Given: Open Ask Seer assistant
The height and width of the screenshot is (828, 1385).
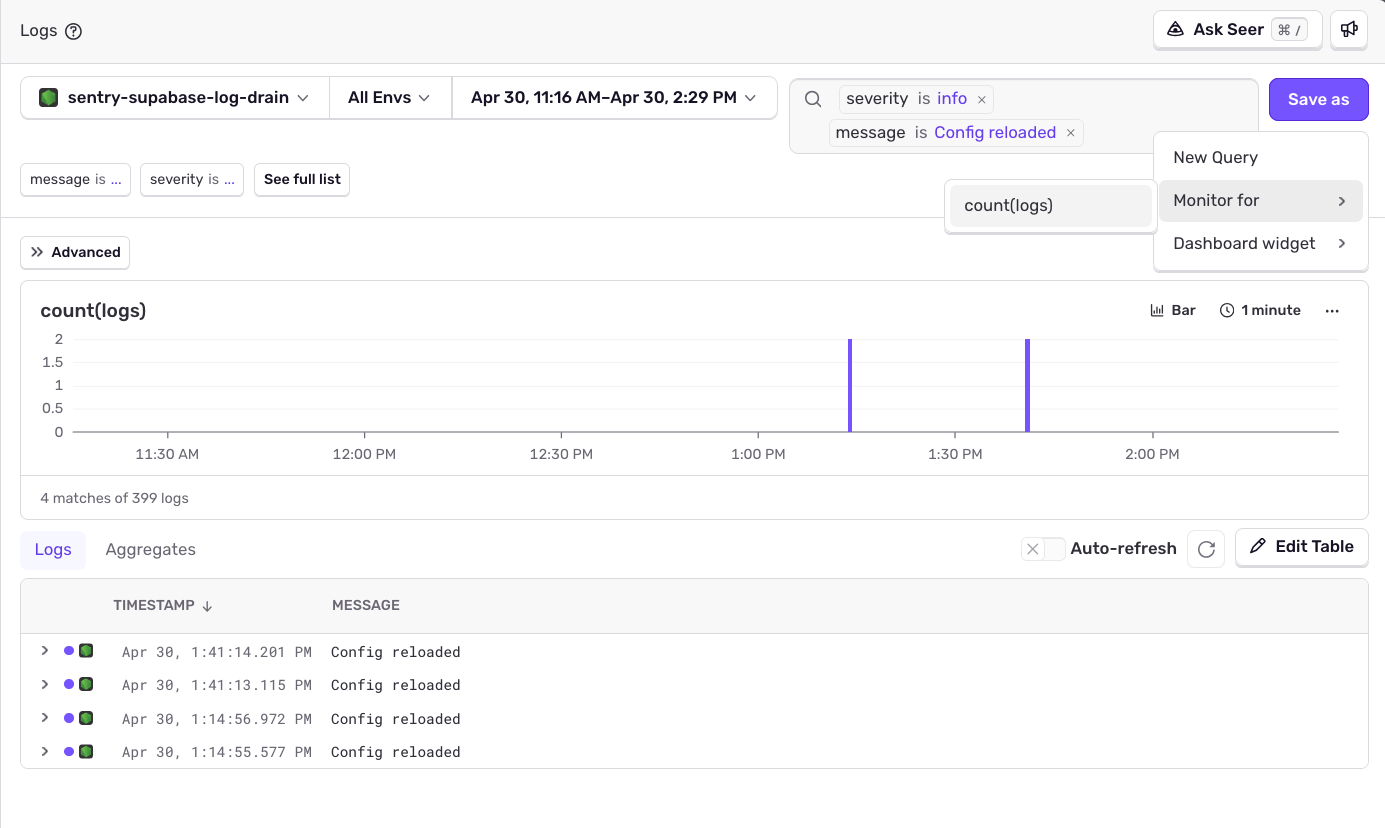Looking at the screenshot, I should pyautogui.click(x=1238, y=29).
